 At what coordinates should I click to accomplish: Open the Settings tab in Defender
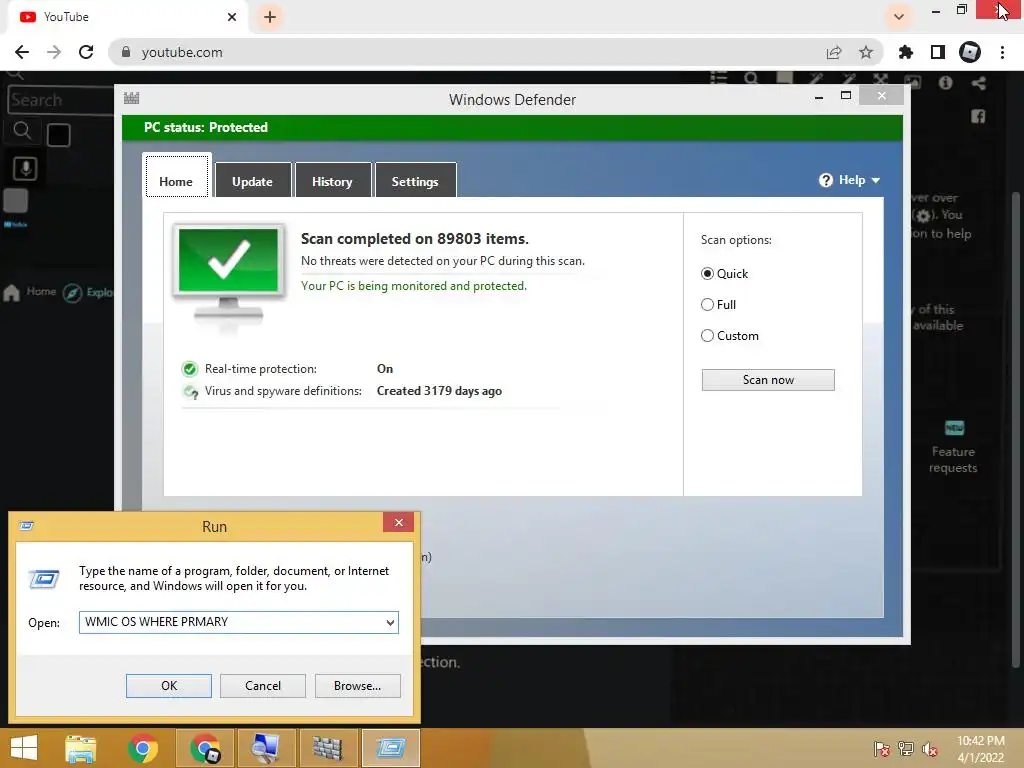tap(415, 180)
